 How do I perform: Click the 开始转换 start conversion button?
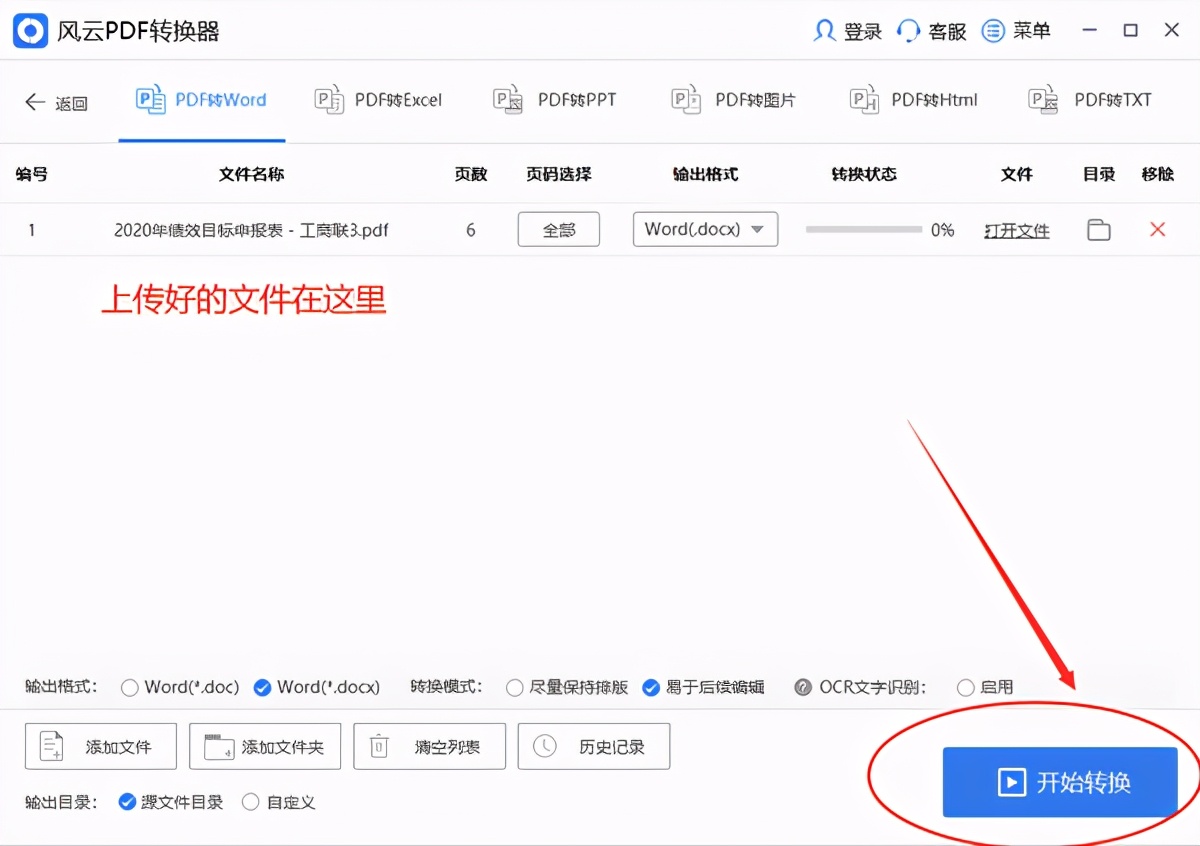click(x=1061, y=782)
